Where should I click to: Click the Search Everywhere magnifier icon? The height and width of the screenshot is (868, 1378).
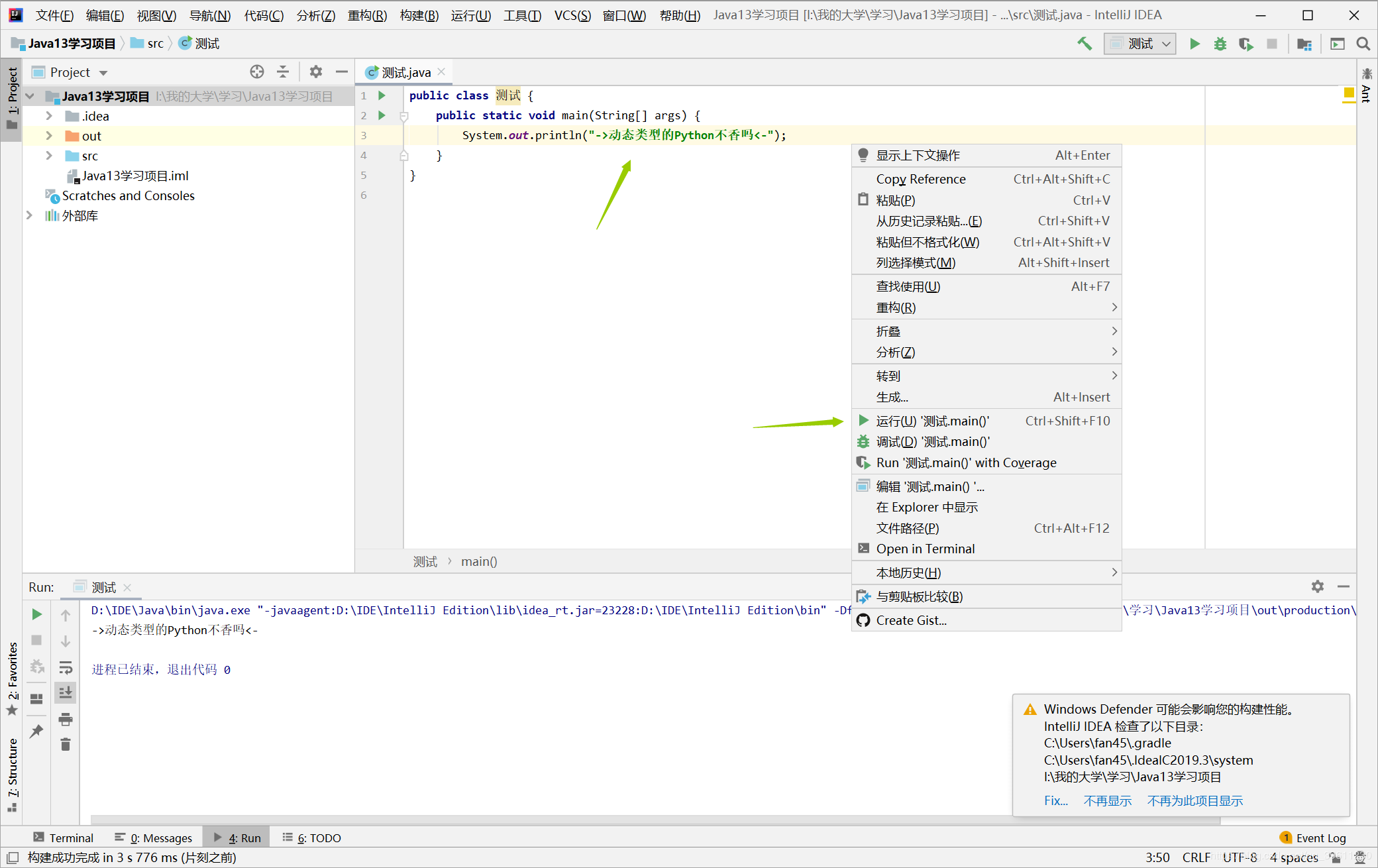1363,44
